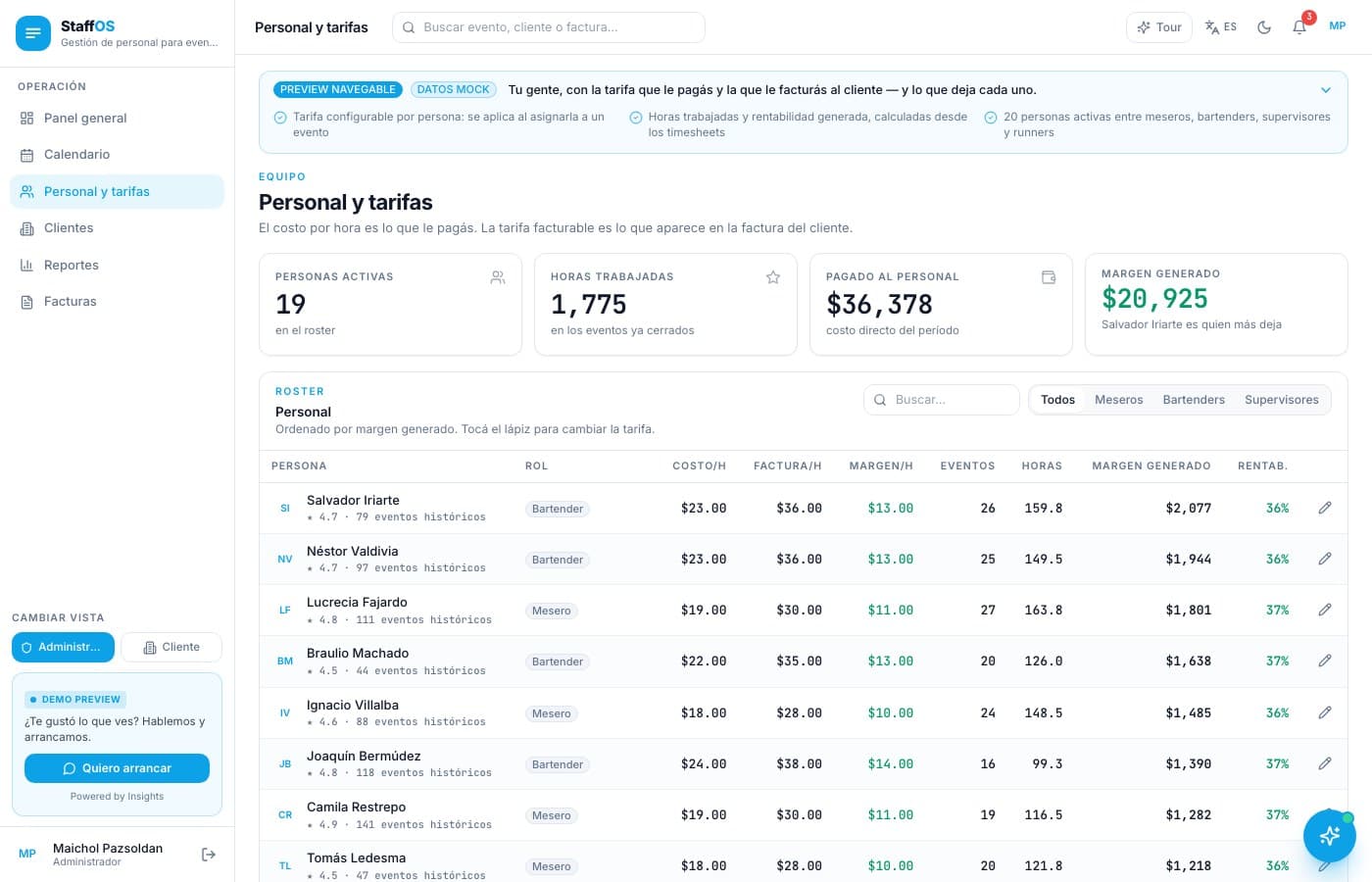Select the Todos filter tab
Screen dimensions: 1372x882
(x=1057, y=400)
